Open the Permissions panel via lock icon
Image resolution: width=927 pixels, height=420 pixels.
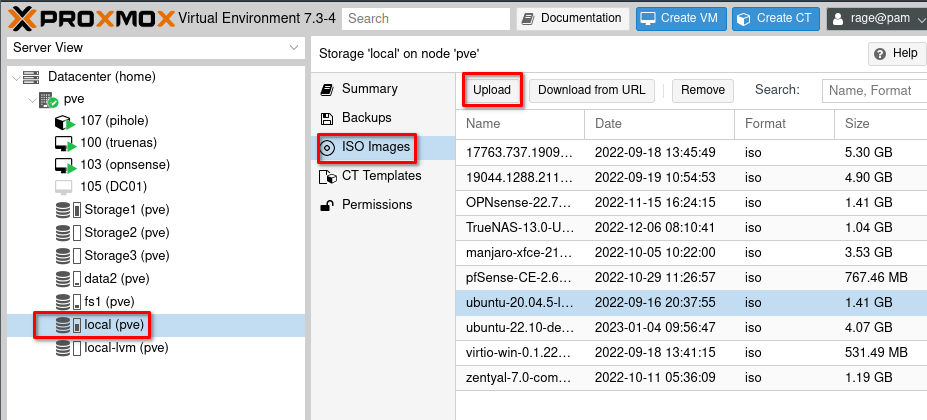coord(326,205)
